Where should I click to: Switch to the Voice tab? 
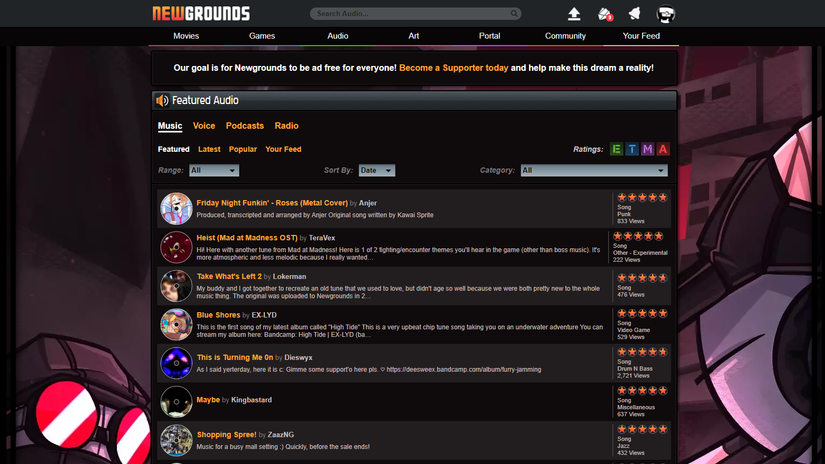click(x=204, y=126)
